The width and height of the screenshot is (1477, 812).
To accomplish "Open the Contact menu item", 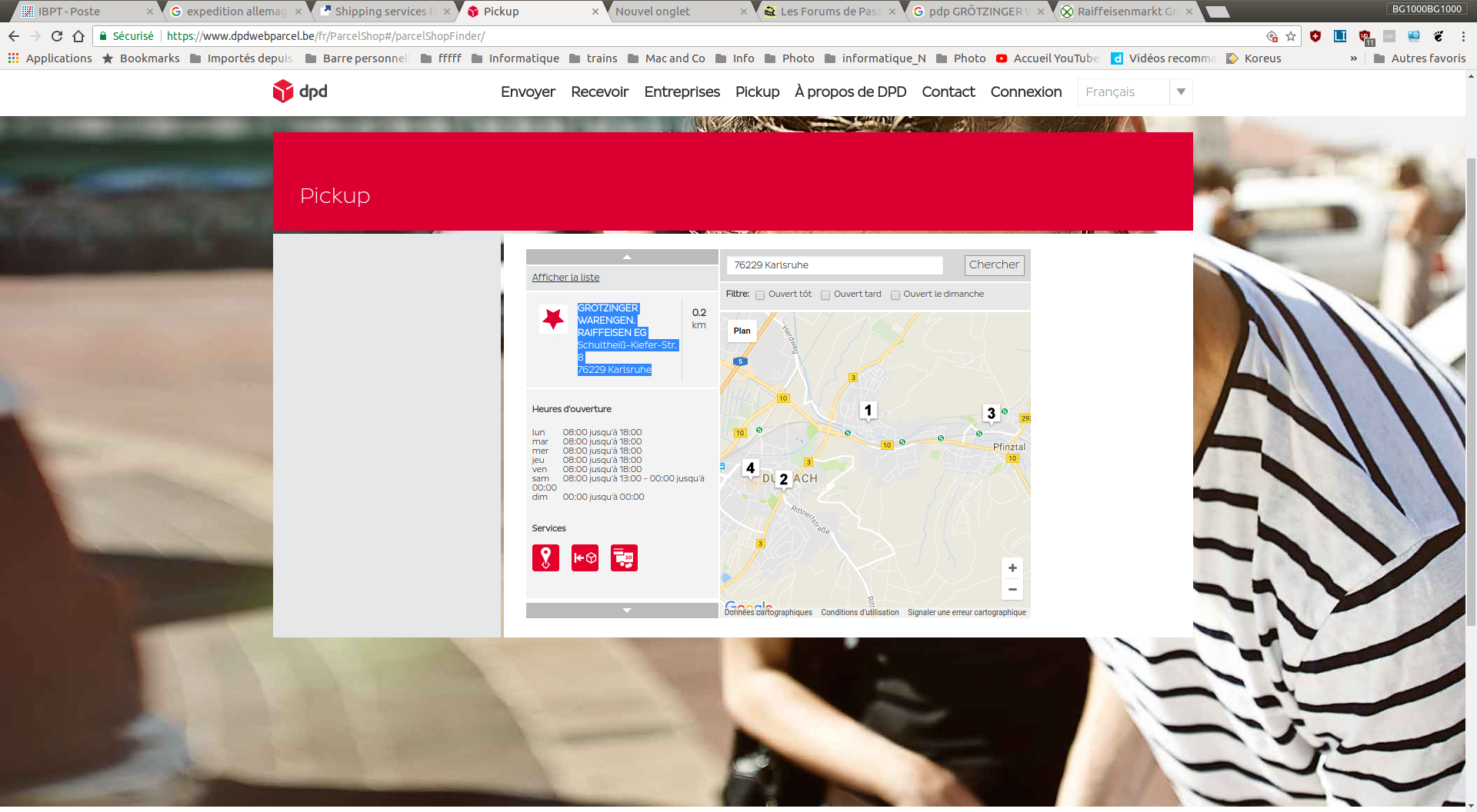I will (x=949, y=92).
